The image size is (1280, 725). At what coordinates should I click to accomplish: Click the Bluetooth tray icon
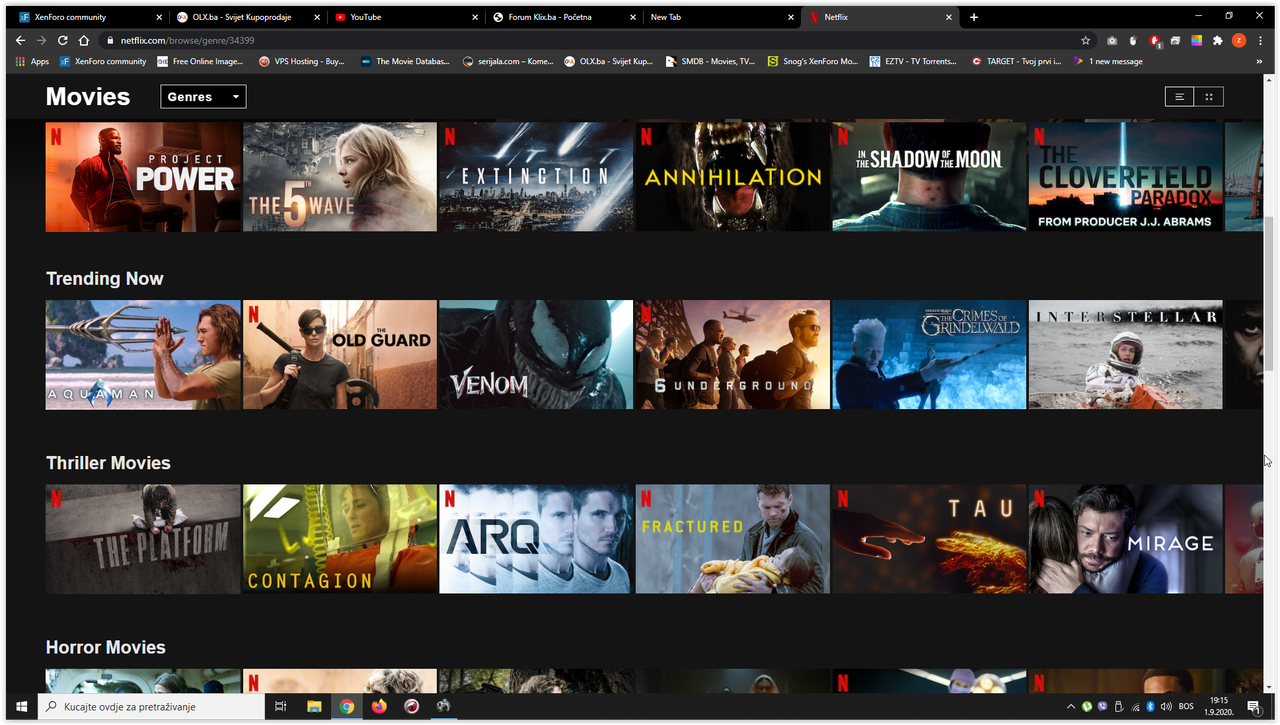click(x=1150, y=707)
